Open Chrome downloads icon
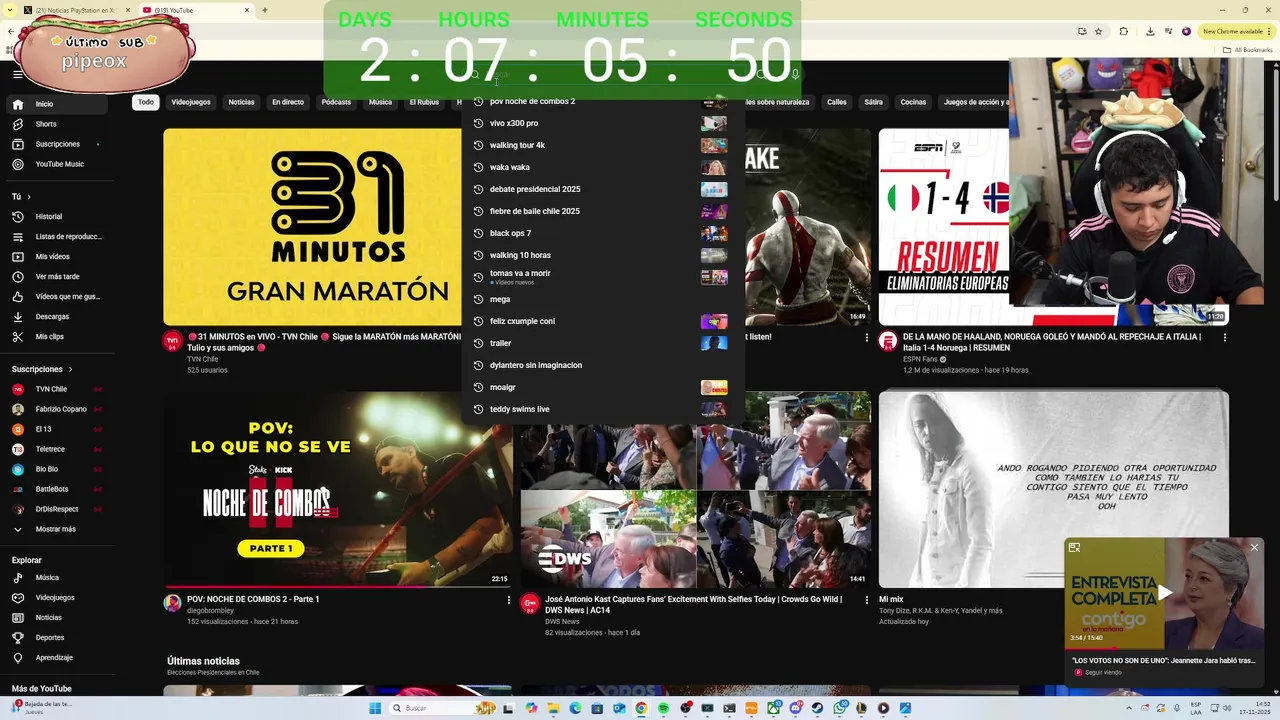This screenshot has height=720, width=1280. [1150, 31]
